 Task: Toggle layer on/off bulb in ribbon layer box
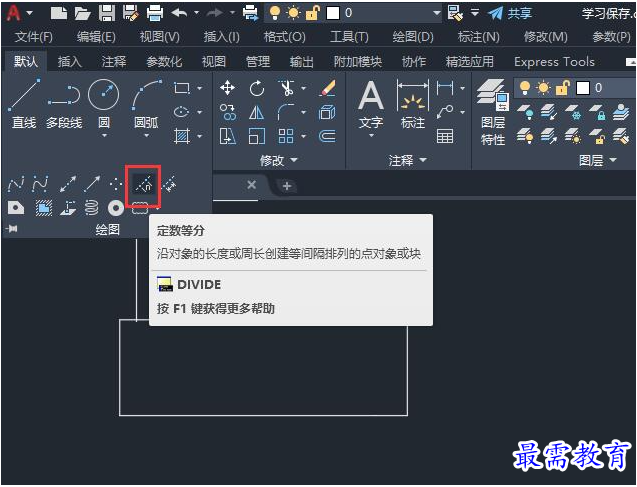pos(525,87)
